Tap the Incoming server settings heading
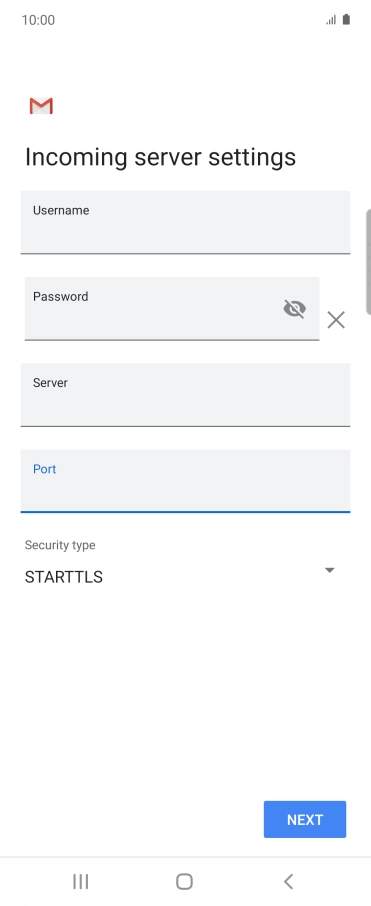 [160, 157]
